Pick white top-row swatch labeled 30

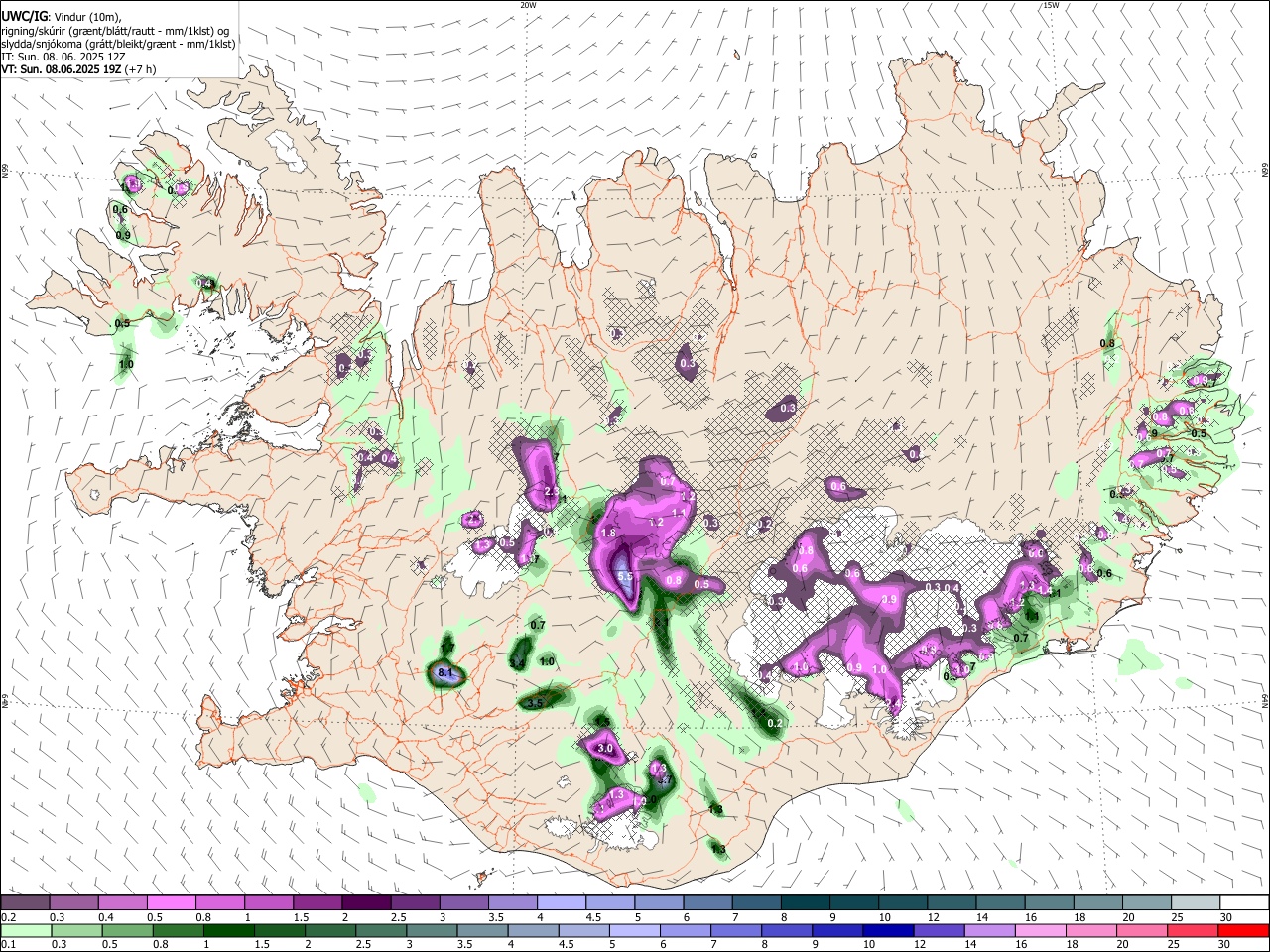(x=1244, y=902)
